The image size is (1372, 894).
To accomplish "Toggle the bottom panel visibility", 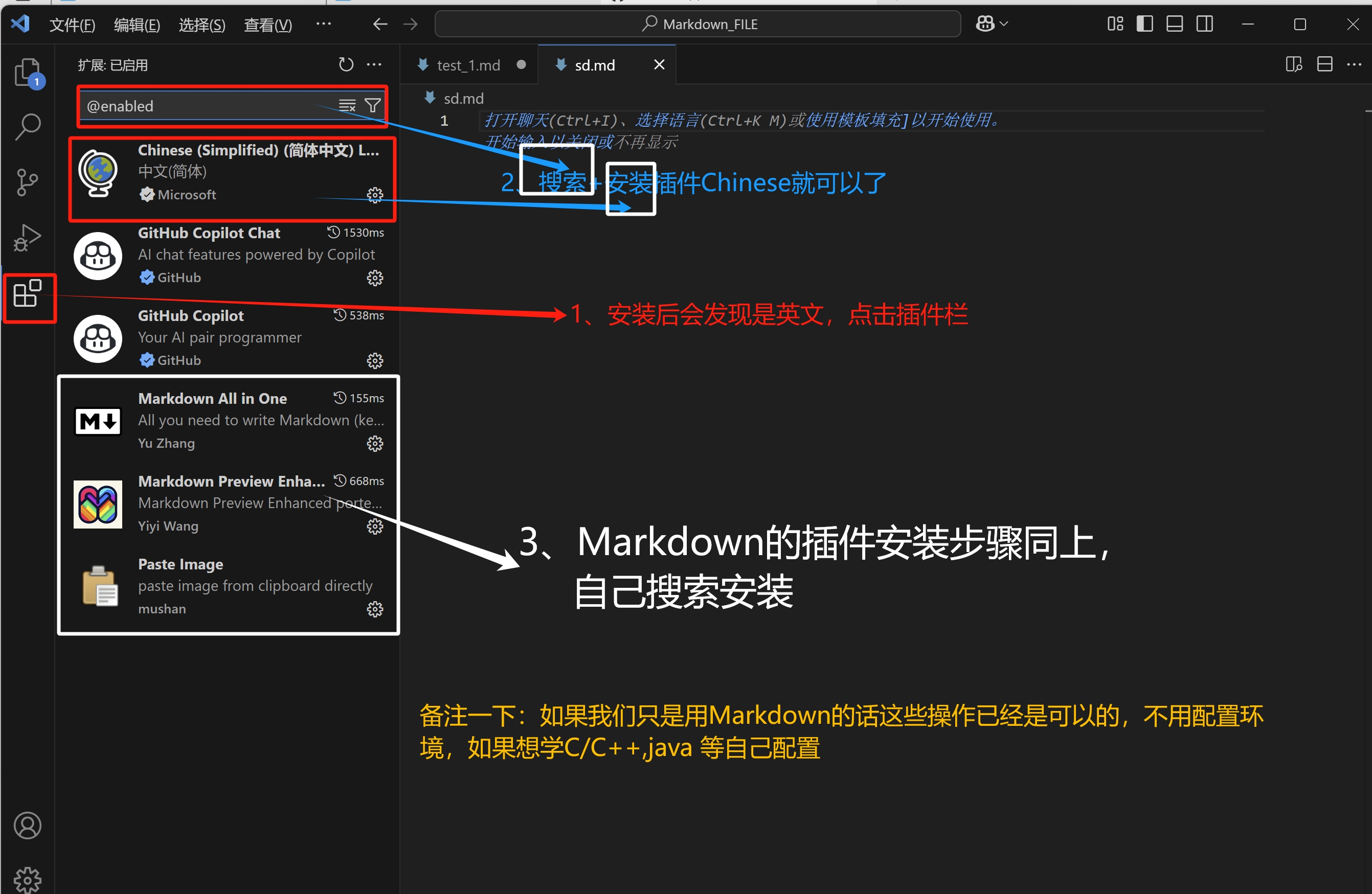I will [1174, 24].
